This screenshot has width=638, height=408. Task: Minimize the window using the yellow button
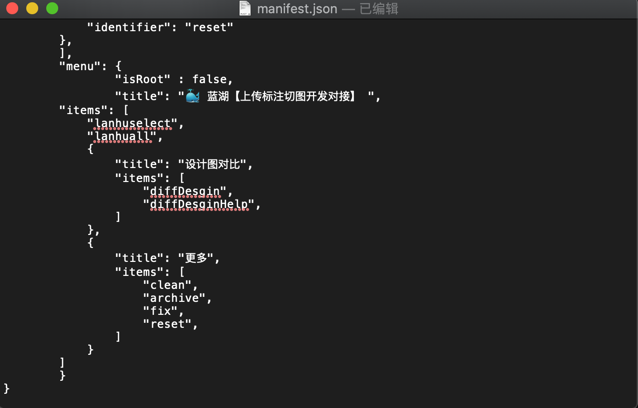32,9
